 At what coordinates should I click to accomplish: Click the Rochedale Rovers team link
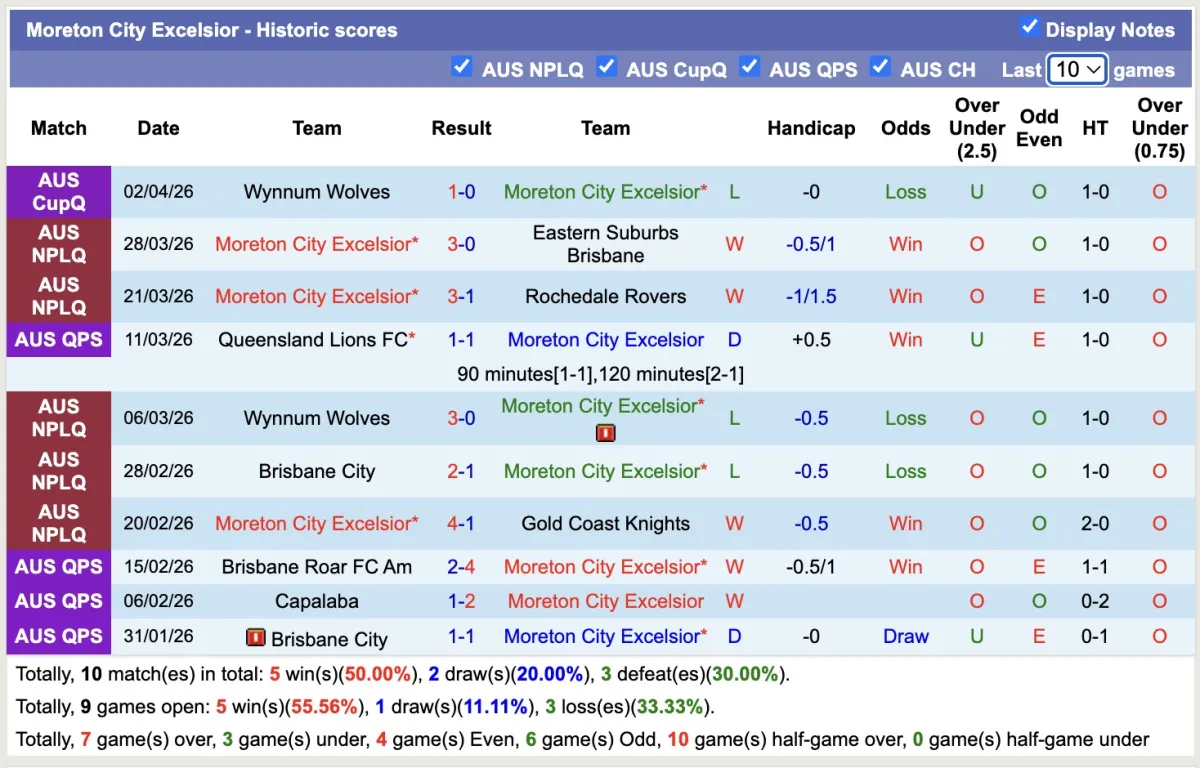pyautogui.click(x=605, y=296)
